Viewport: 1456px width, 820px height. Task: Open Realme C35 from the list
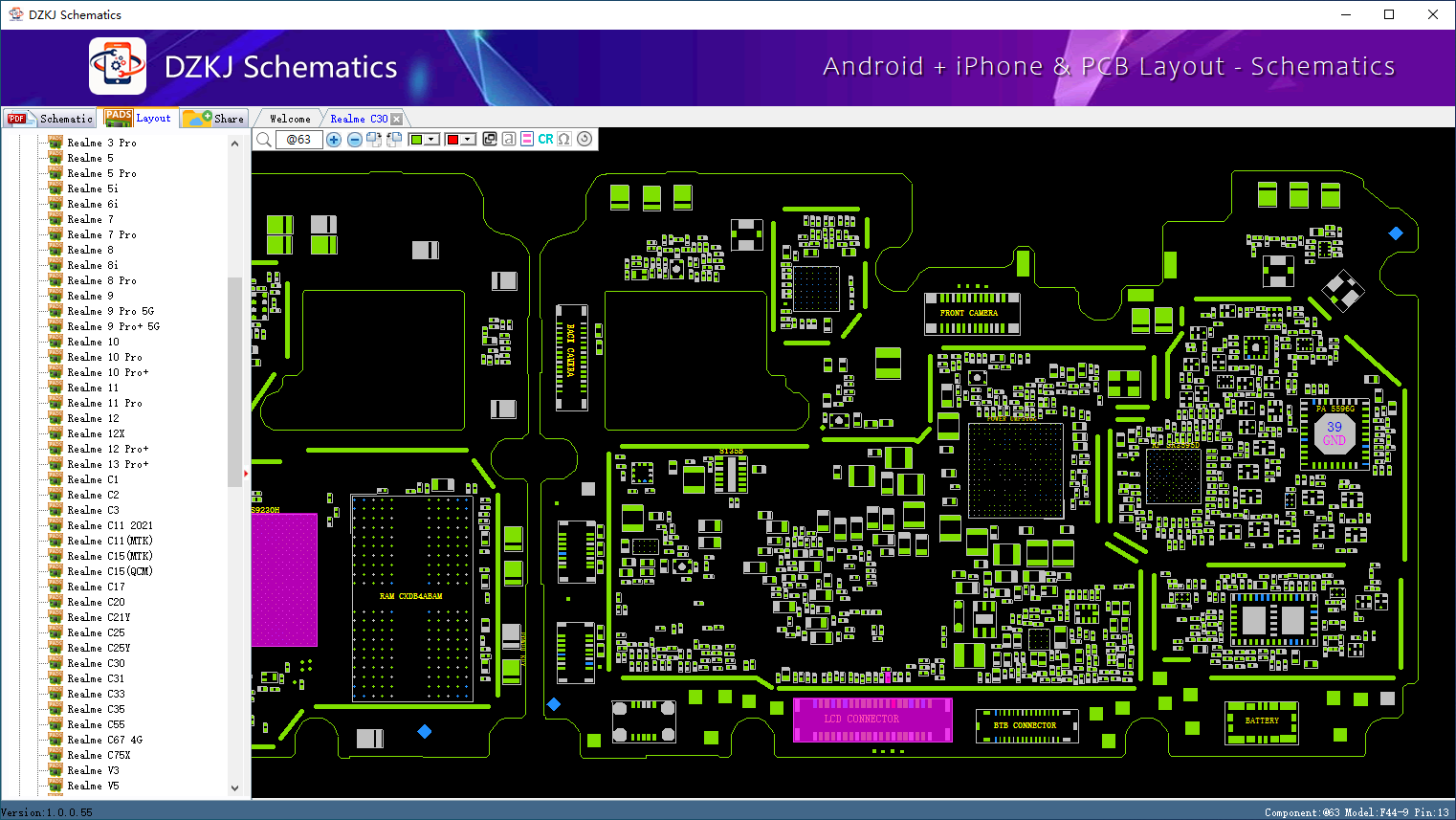96,709
